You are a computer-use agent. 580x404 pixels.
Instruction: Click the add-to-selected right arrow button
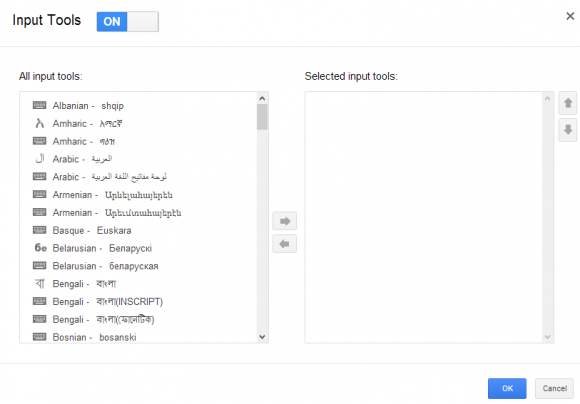click(x=284, y=221)
